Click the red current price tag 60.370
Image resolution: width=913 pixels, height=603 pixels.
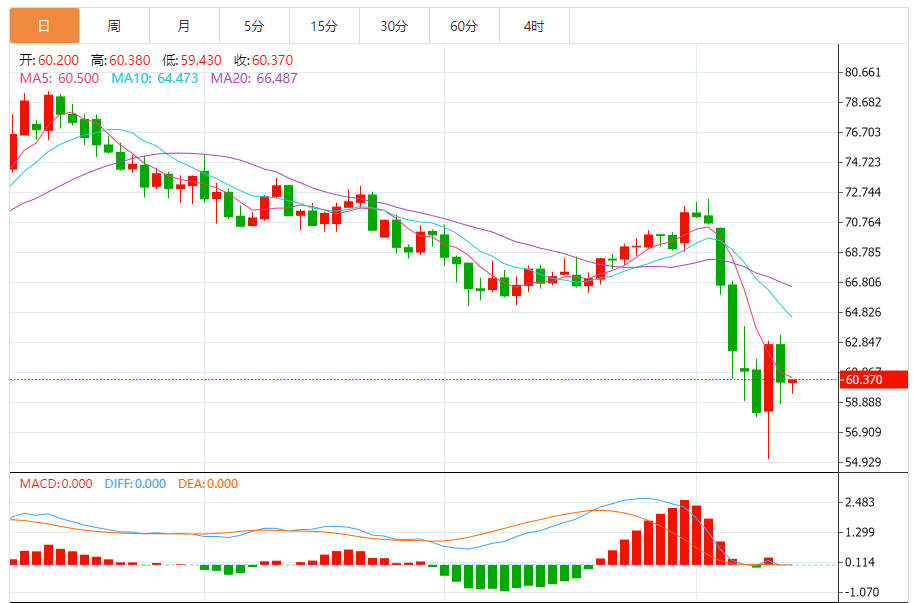click(874, 379)
